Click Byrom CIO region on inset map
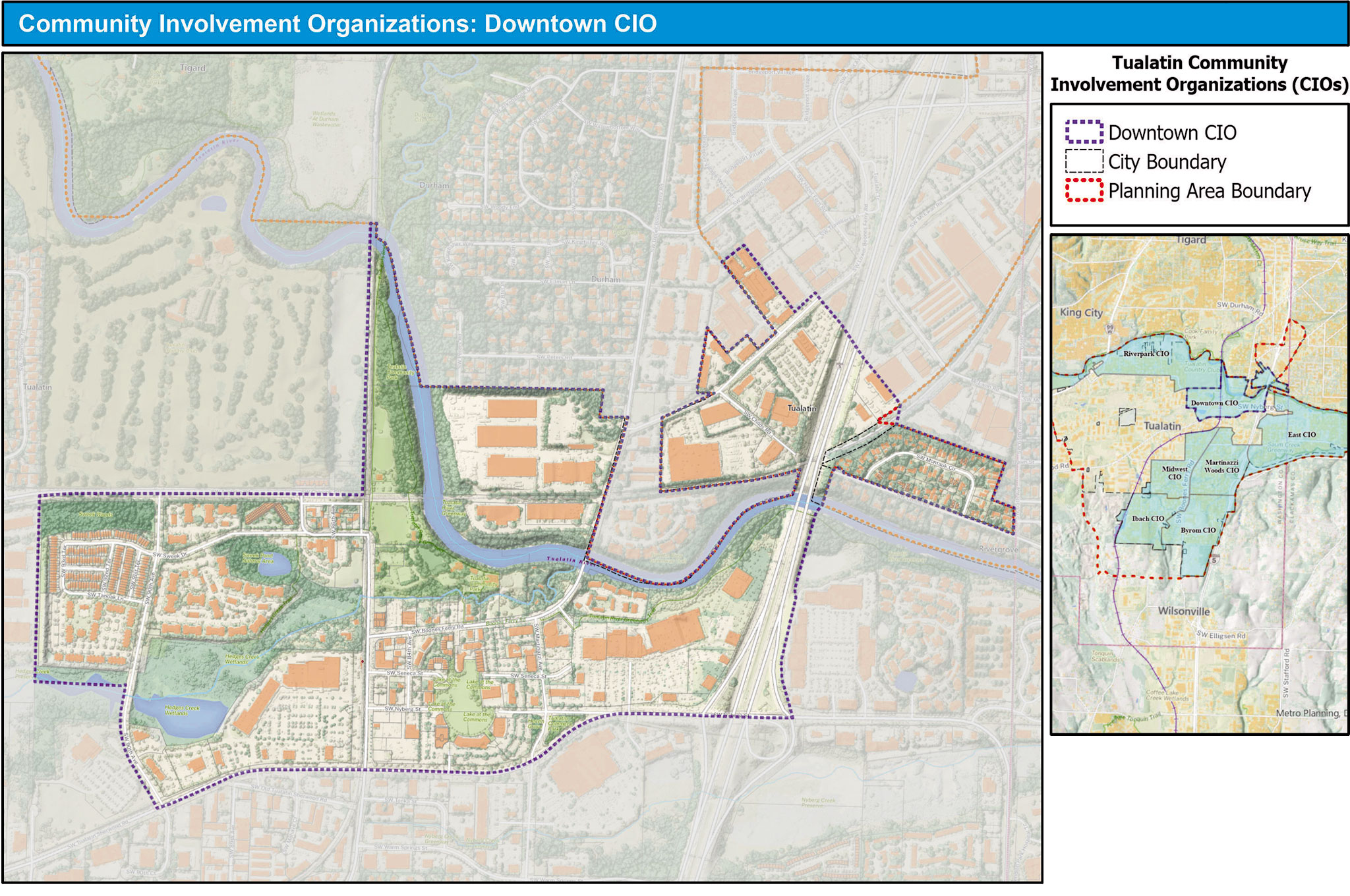The image size is (1350, 896). click(x=1198, y=530)
